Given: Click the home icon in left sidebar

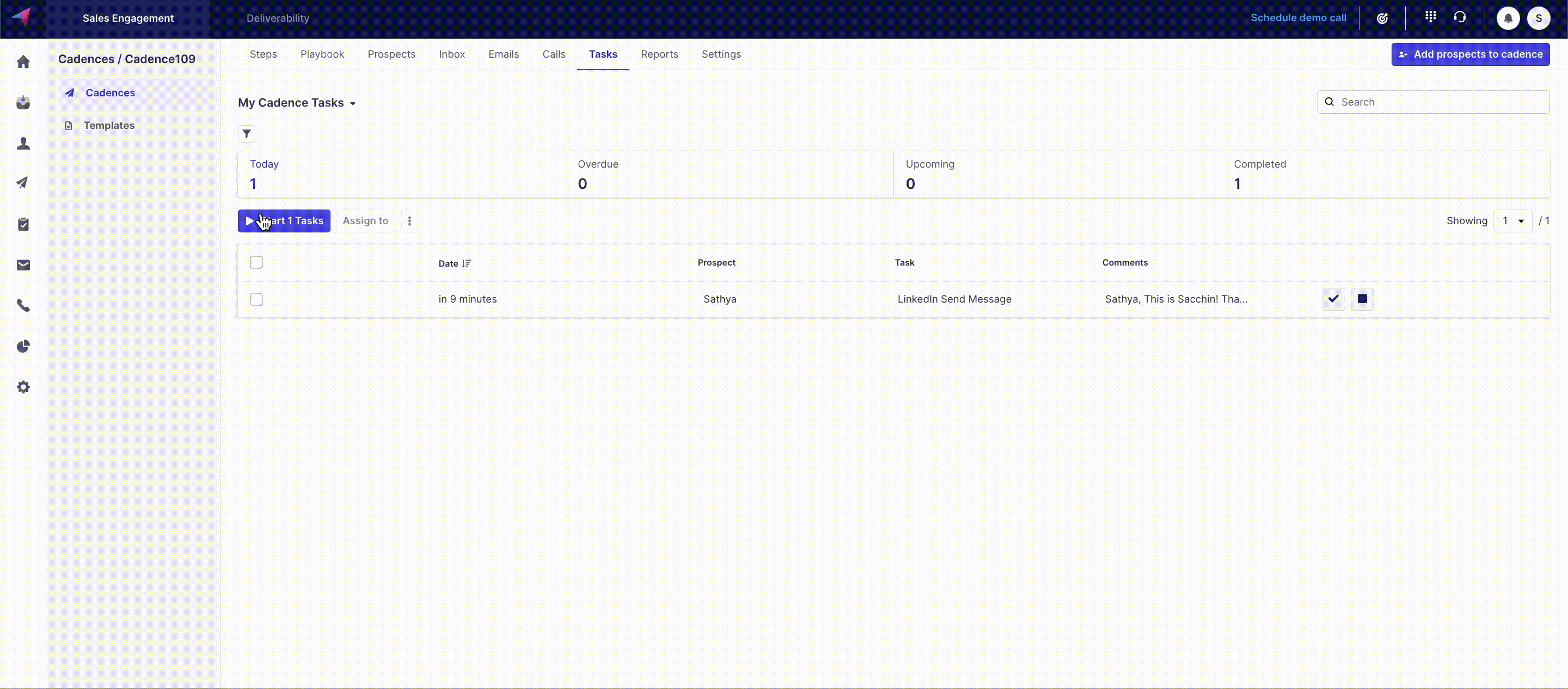Looking at the screenshot, I should point(23,62).
